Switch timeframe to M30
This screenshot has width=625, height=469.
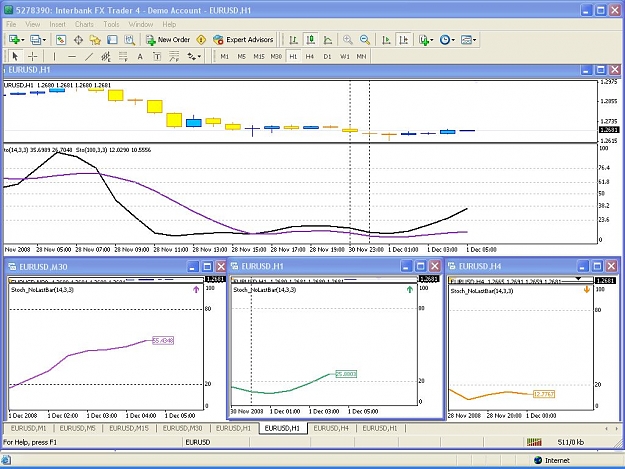click(276, 57)
